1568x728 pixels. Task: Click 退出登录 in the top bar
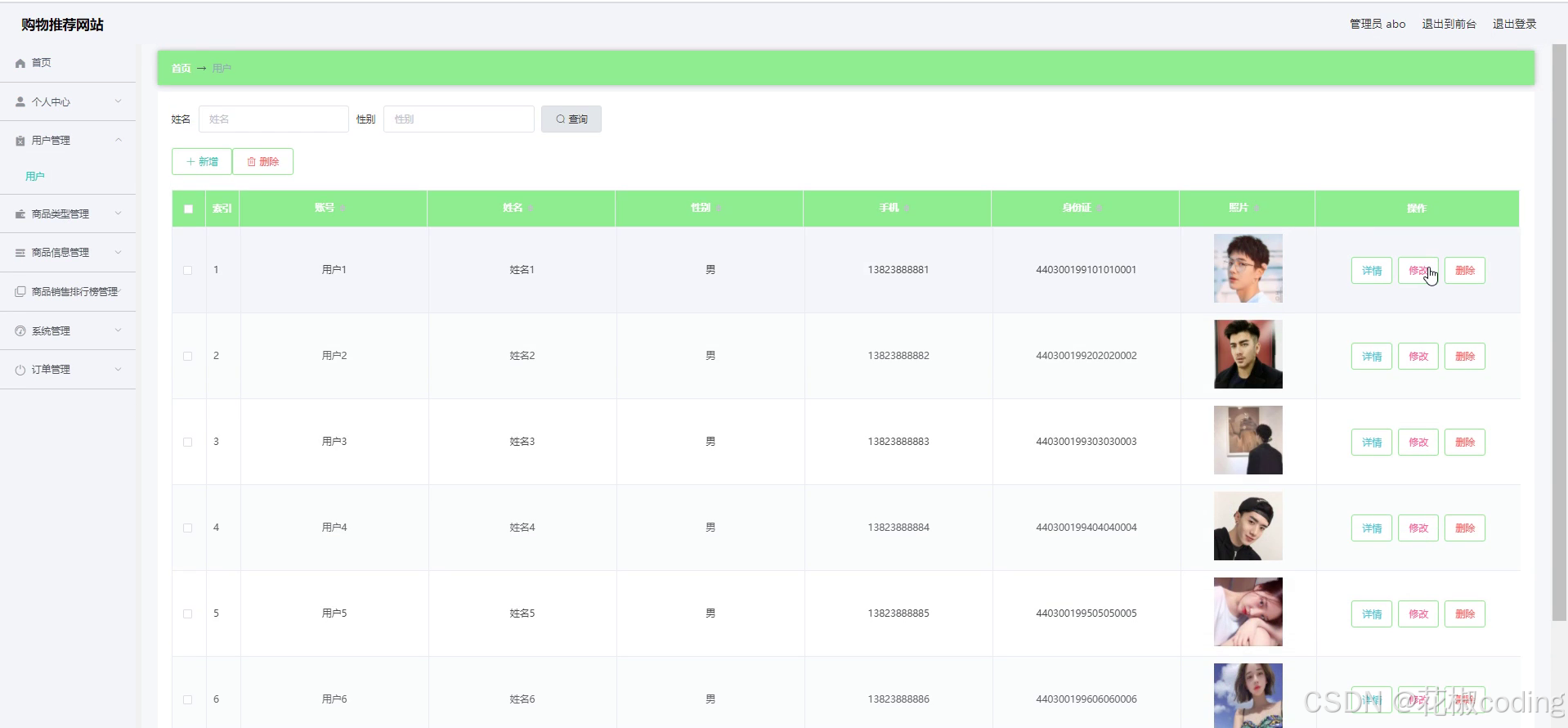[1514, 24]
